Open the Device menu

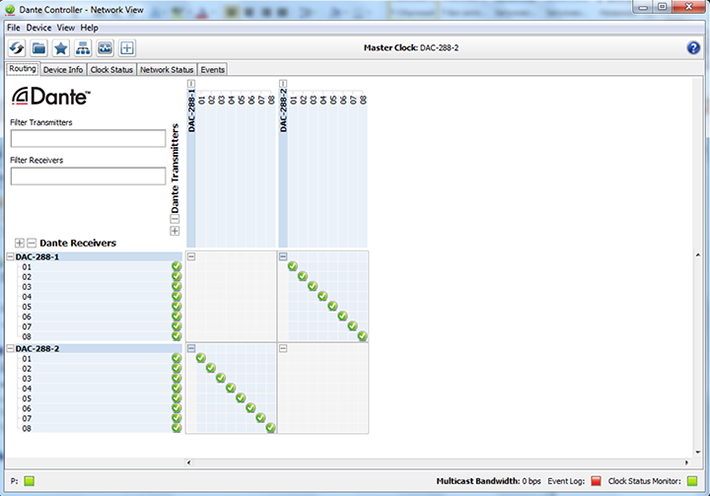tap(39, 28)
